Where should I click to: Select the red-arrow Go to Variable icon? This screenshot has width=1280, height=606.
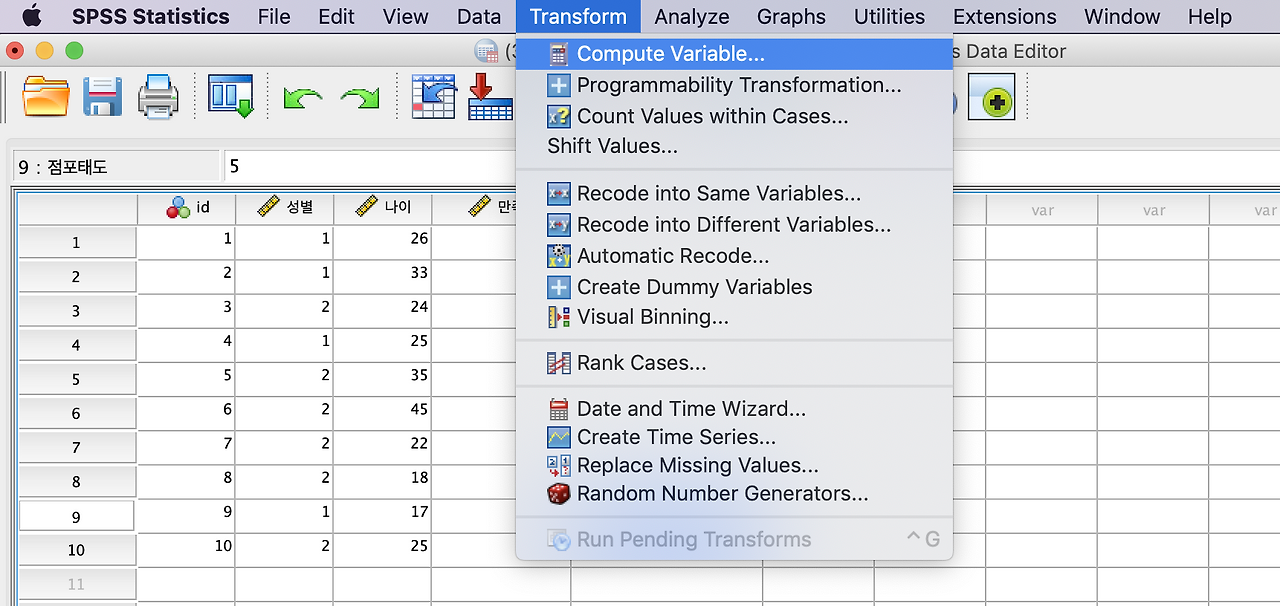[490, 97]
